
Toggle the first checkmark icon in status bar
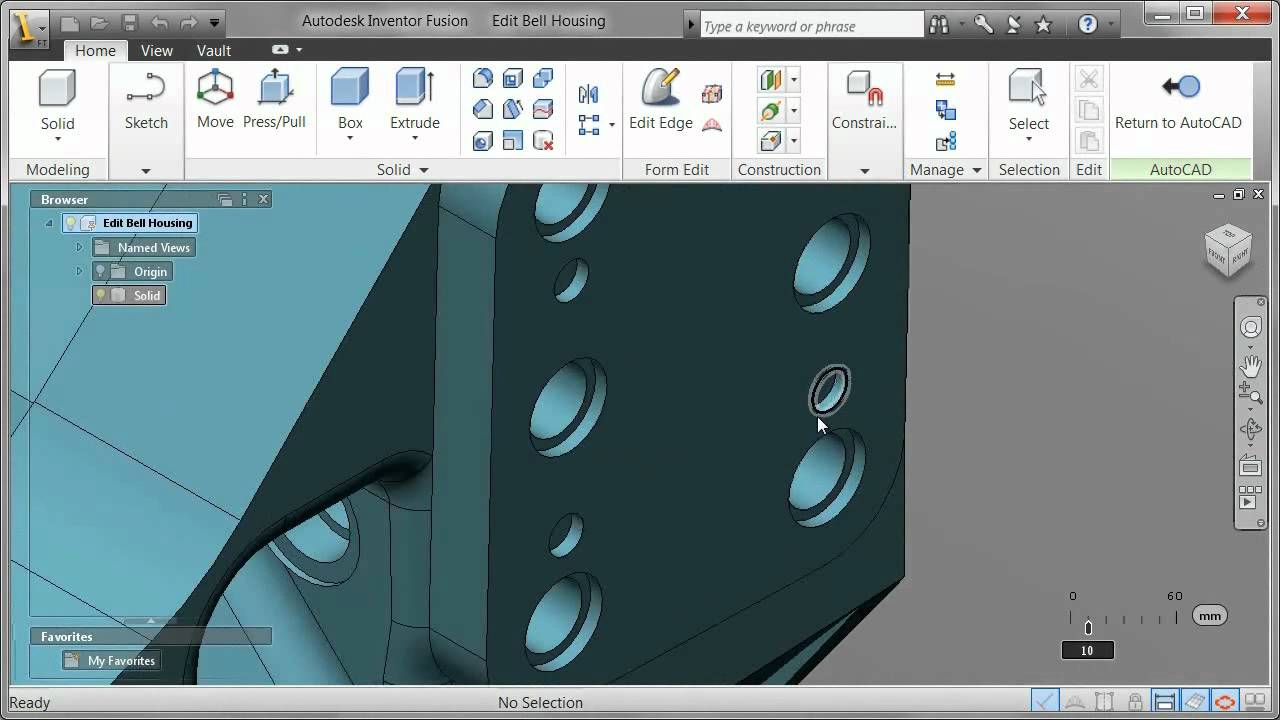click(1045, 702)
